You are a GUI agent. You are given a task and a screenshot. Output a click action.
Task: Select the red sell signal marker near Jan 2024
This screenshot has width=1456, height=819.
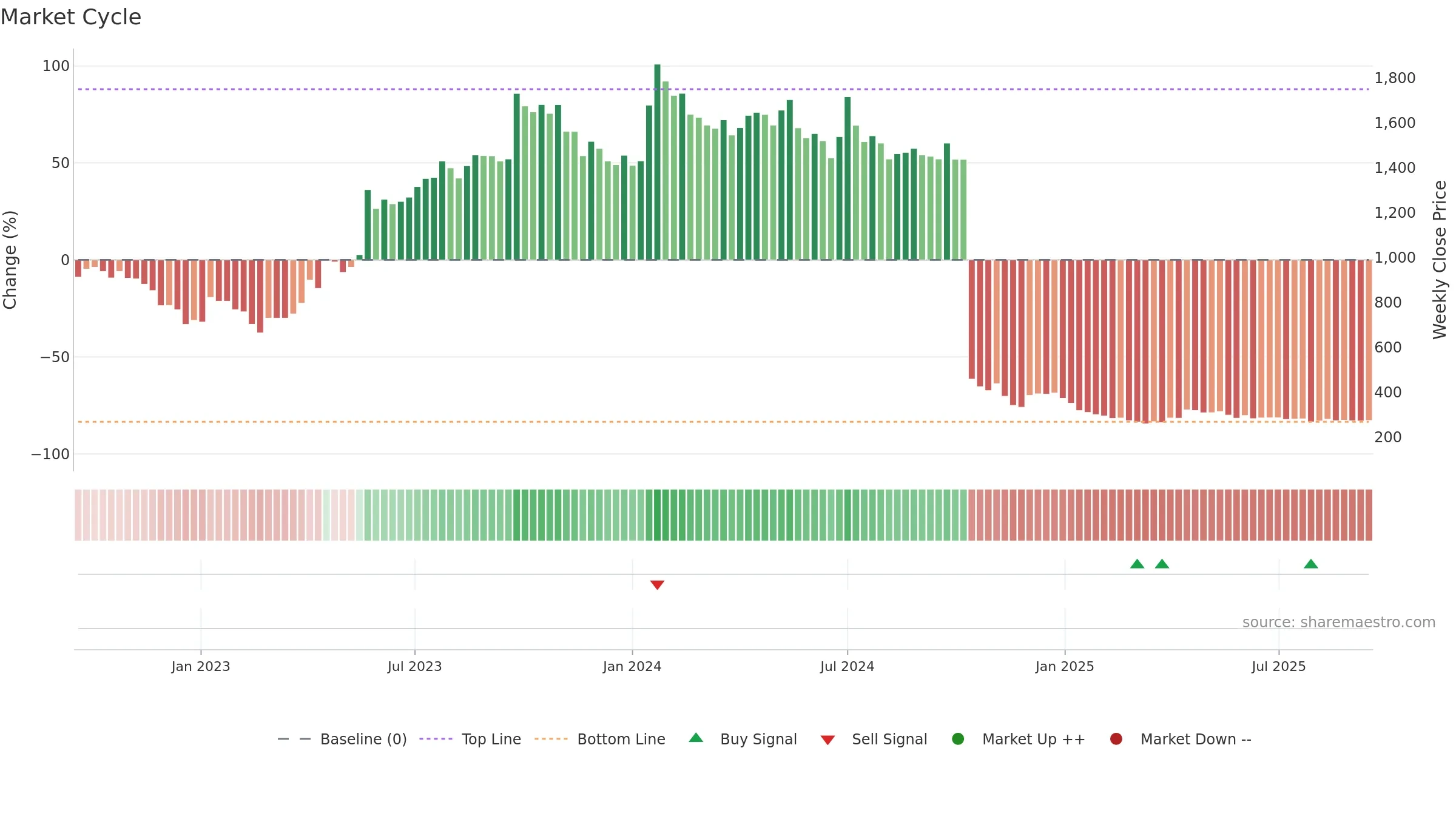[x=657, y=585]
